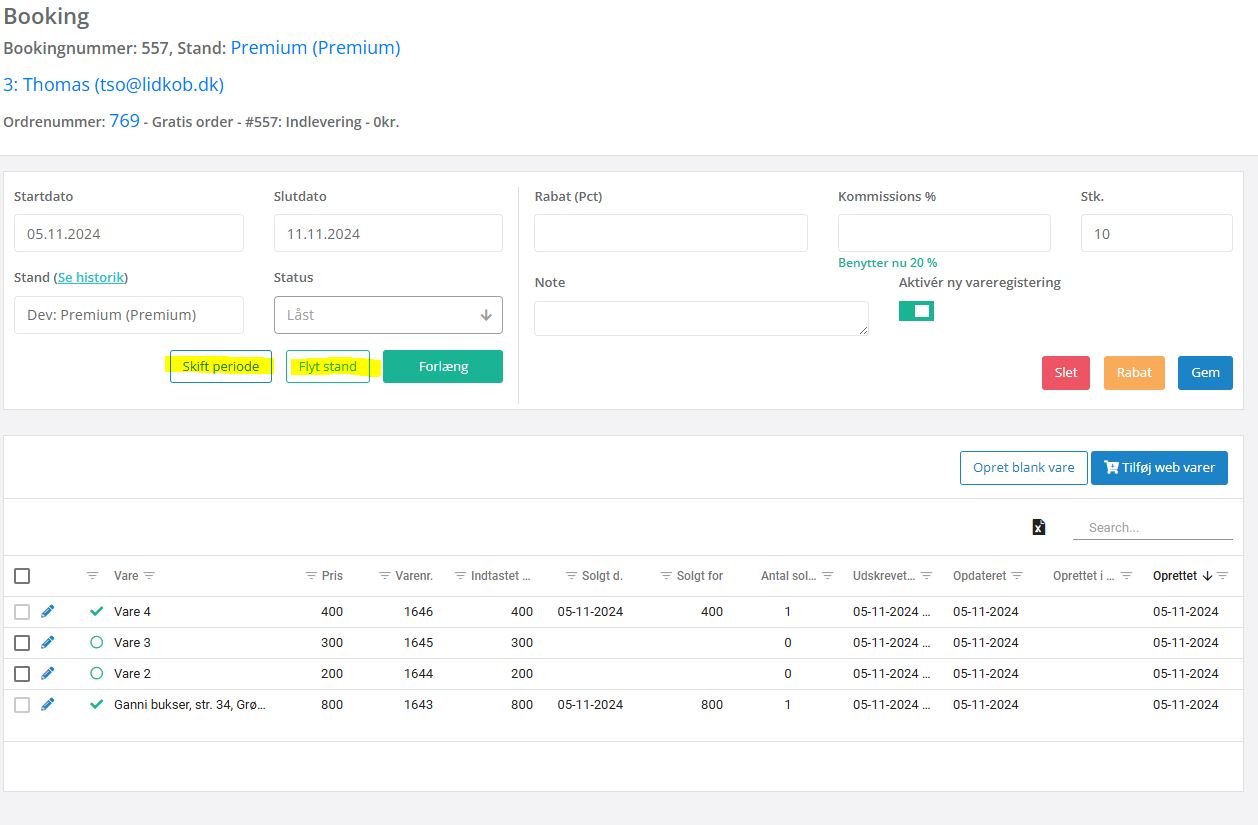
Task: Open the Opdateret column filter menu
Action: pos(1017,576)
